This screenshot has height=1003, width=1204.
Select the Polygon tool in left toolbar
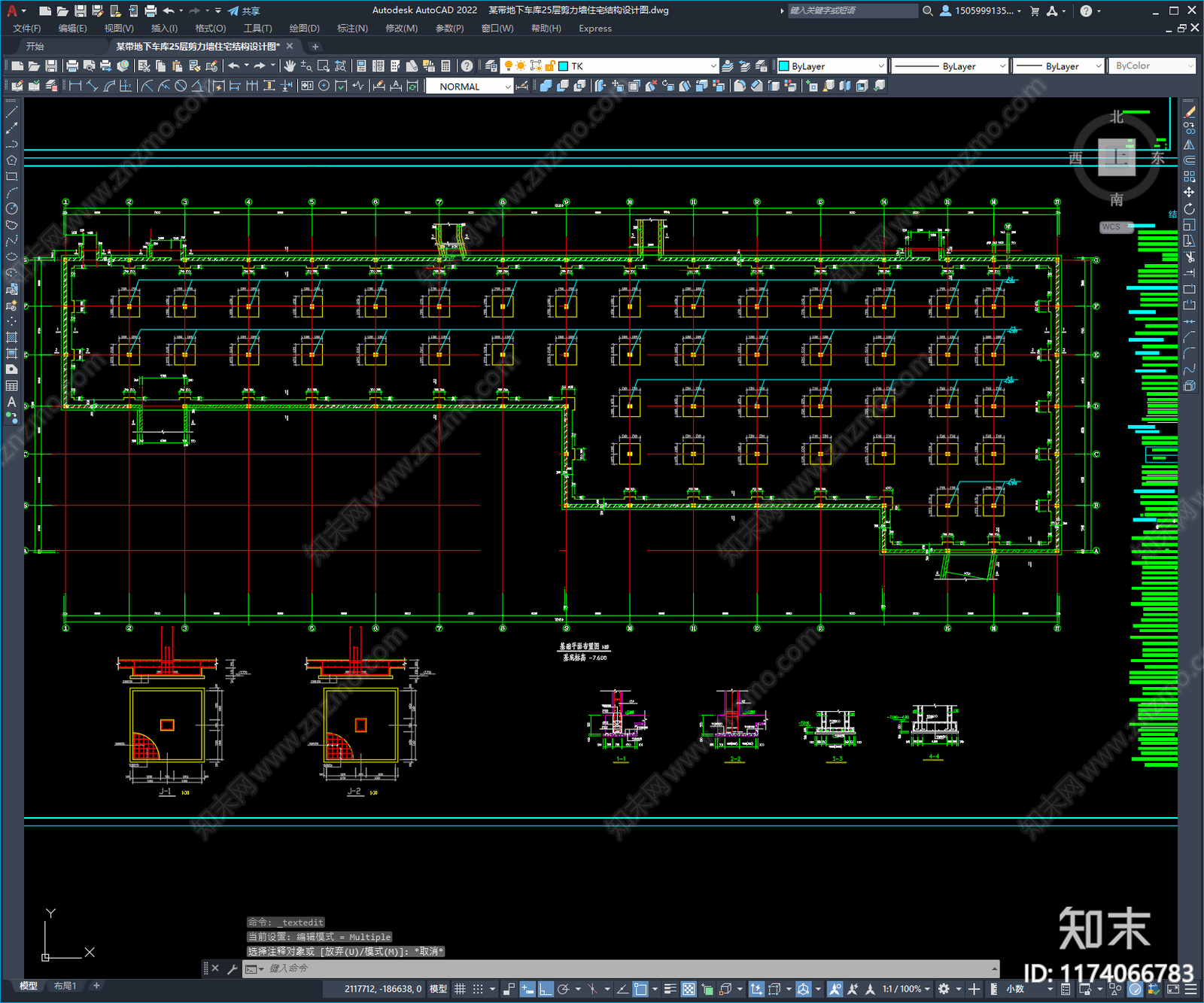click(x=11, y=160)
